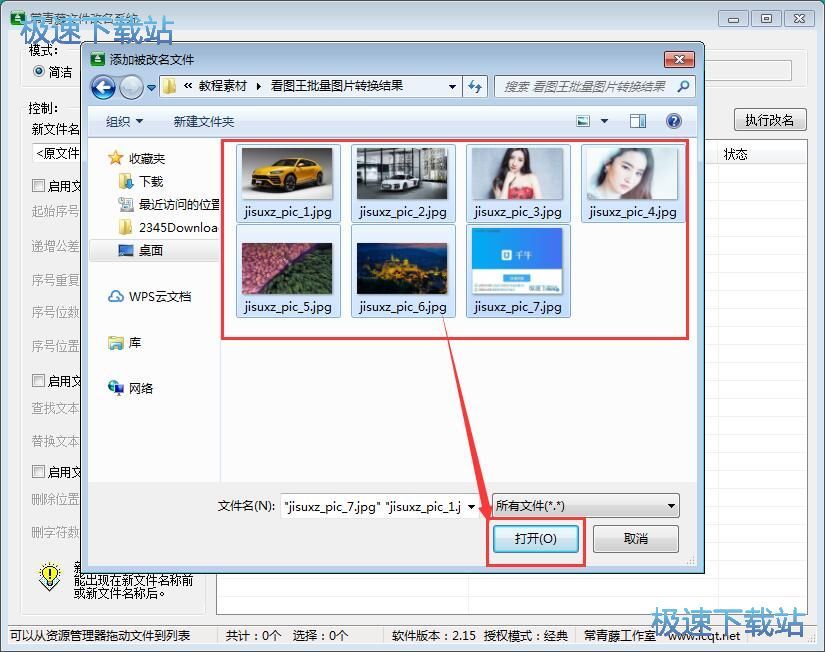Open recent locations dropdown beside nav arrows
Image resolution: width=825 pixels, height=652 pixels.
click(151, 87)
